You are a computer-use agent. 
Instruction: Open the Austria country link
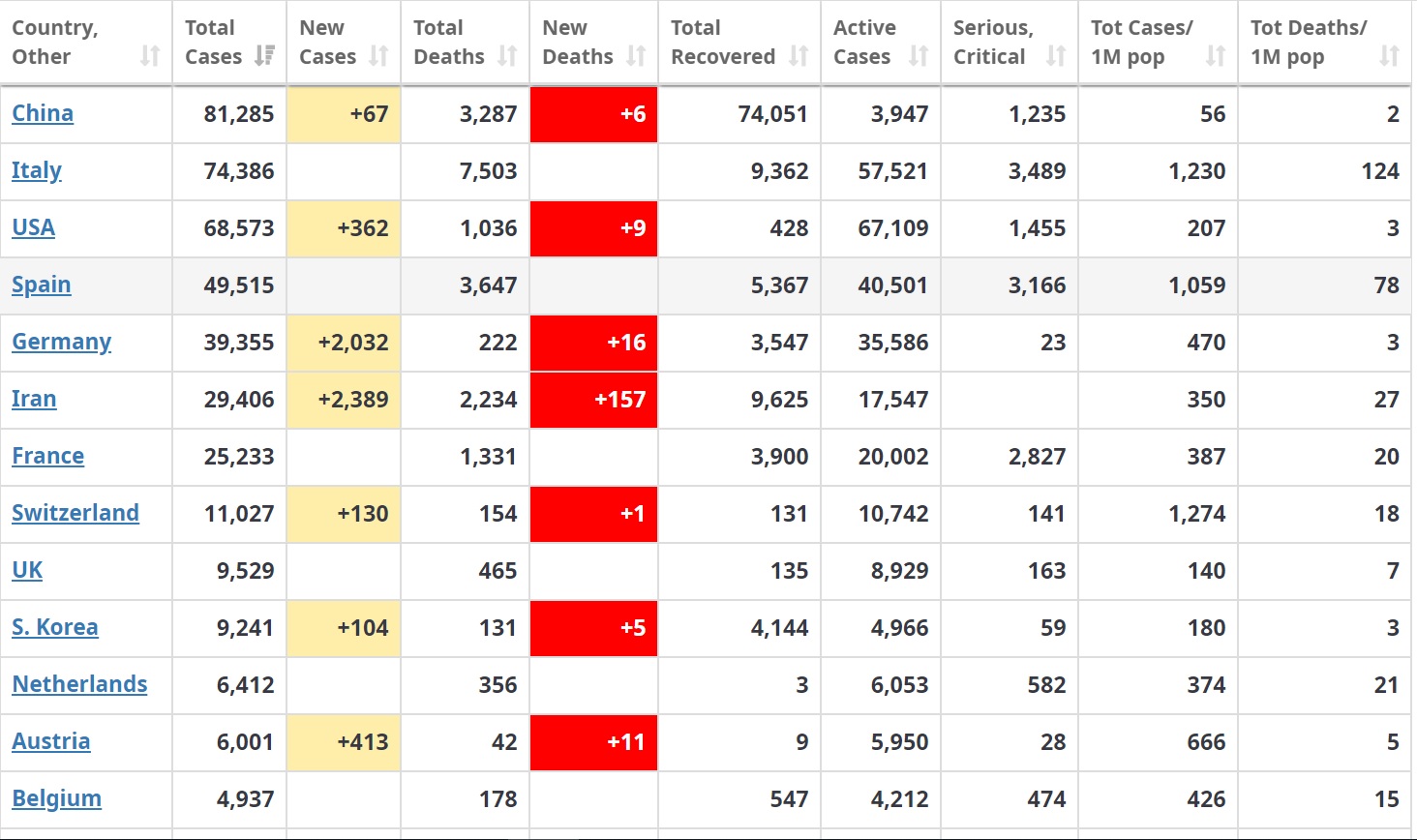tap(51, 742)
